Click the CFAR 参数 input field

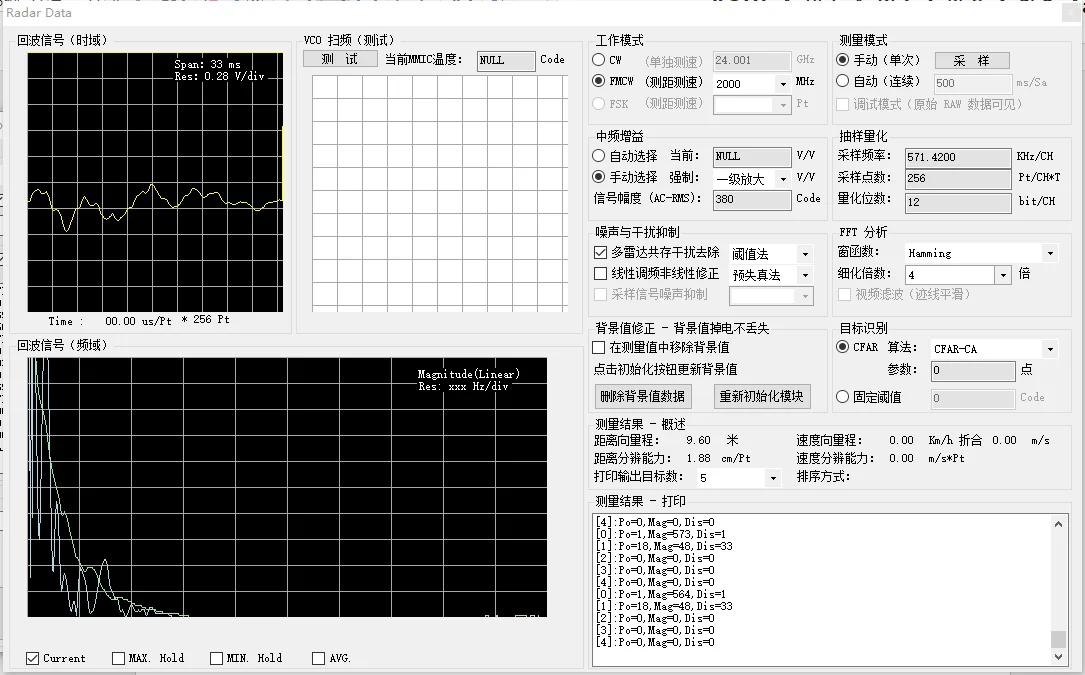pos(972,370)
